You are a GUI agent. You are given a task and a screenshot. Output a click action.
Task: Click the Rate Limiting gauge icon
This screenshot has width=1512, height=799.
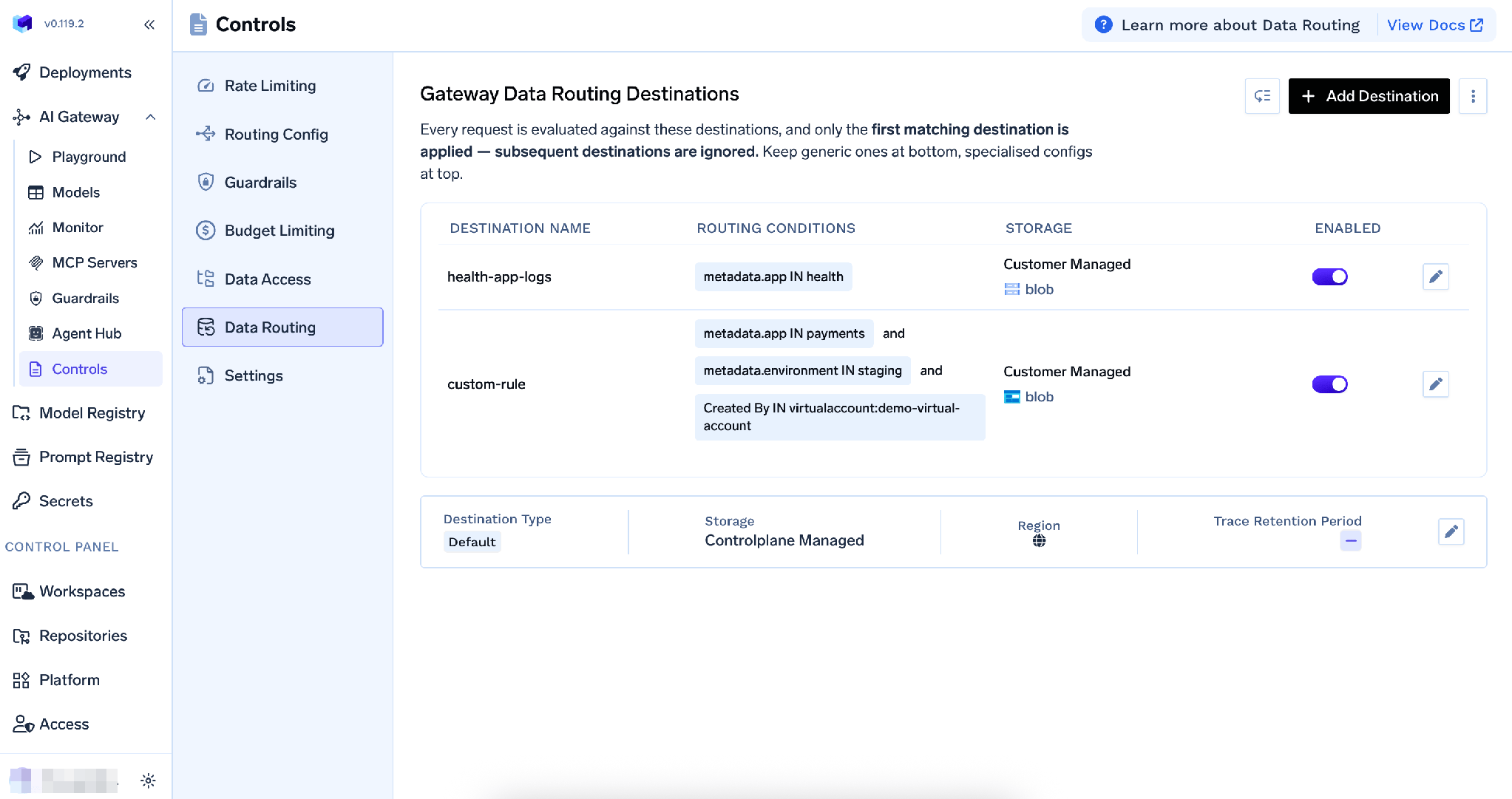click(x=206, y=86)
